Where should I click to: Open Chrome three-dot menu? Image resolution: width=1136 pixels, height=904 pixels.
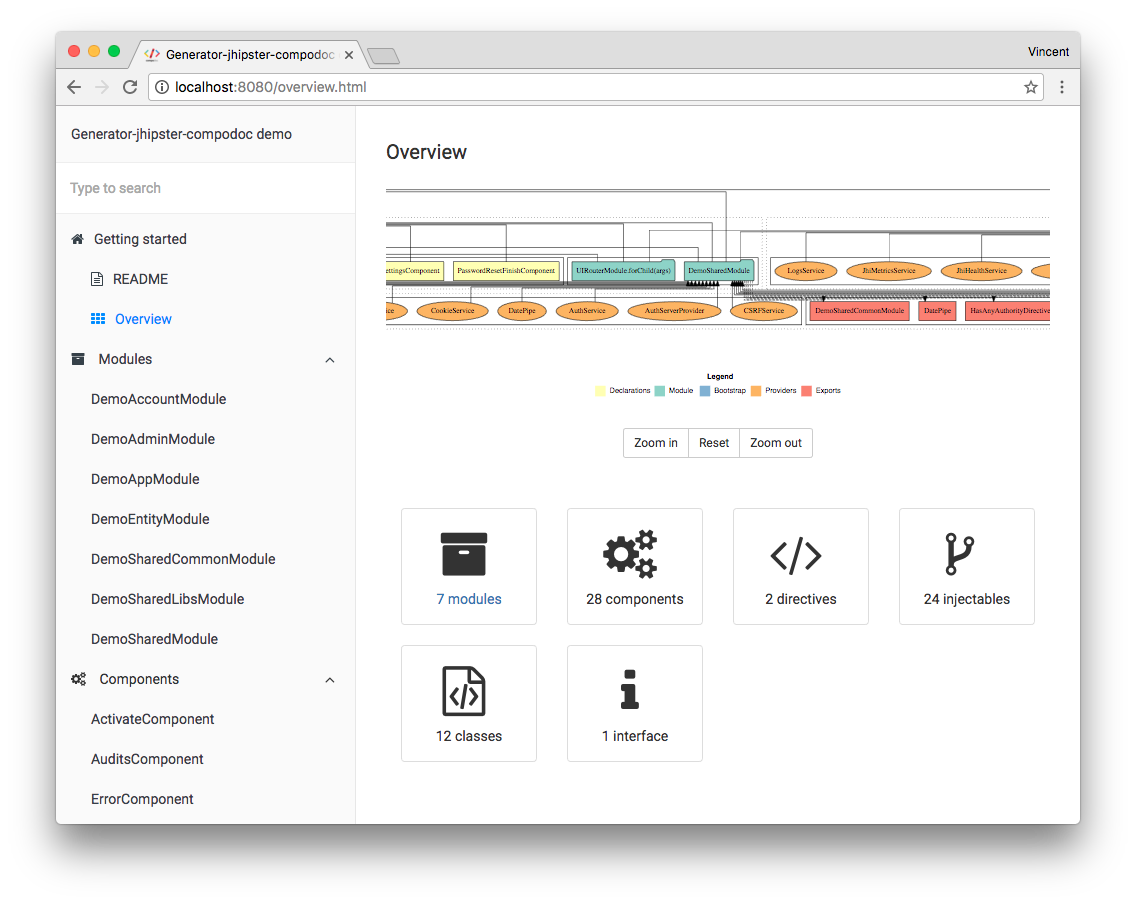click(1061, 87)
